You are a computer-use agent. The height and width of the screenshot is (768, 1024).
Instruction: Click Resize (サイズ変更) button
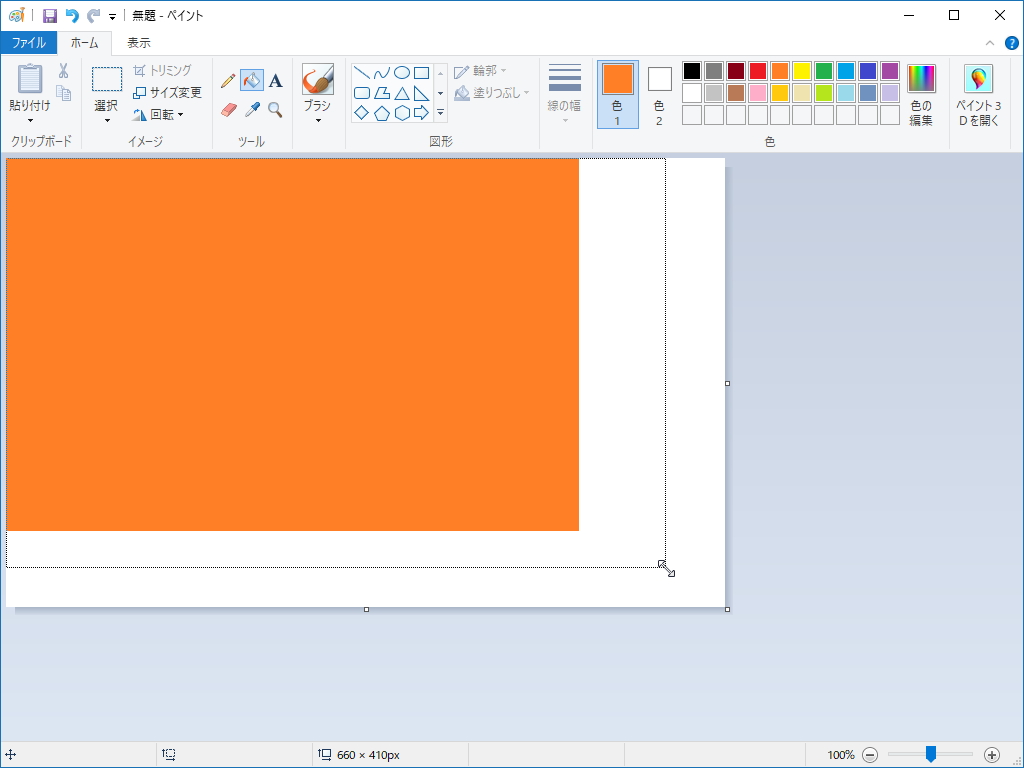click(x=167, y=93)
